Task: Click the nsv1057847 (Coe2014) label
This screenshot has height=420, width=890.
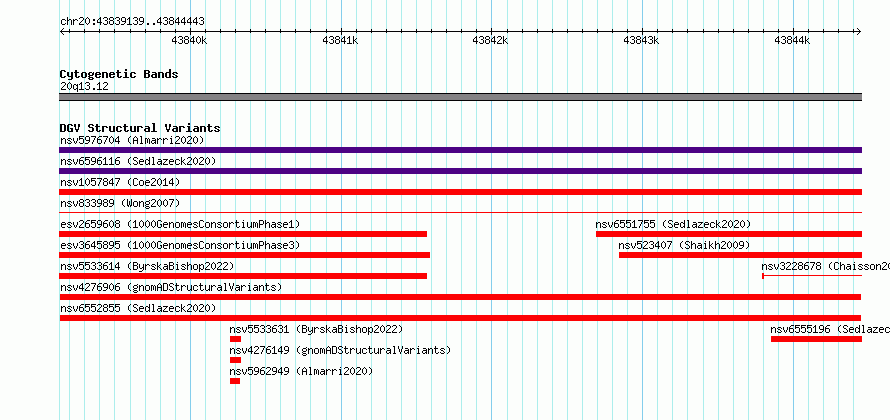Action: pyautogui.click(x=120, y=182)
